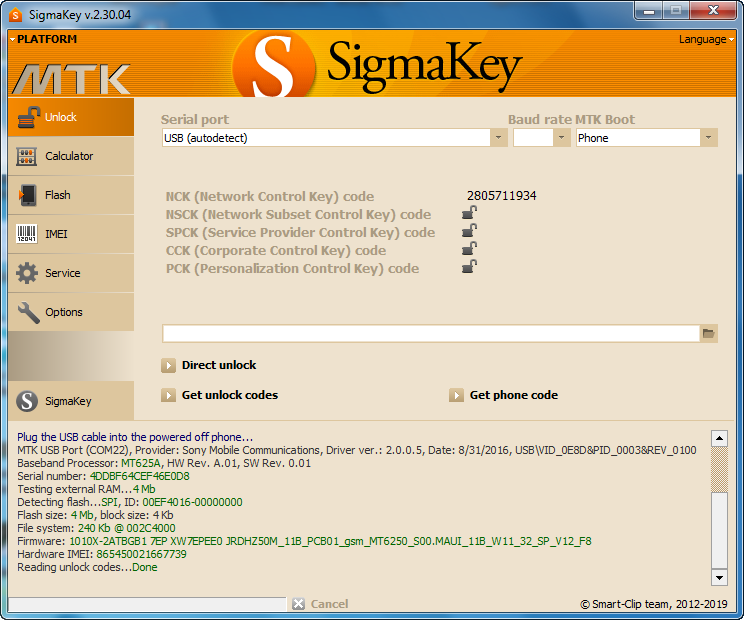The image size is (744, 620).
Task: Click Hardware IMEI 865450021667739 text
Action: point(102,554)
